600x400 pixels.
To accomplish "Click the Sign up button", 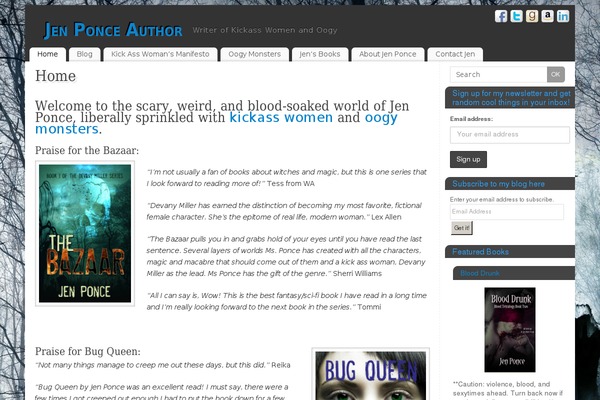I will (x=468, y=159).
